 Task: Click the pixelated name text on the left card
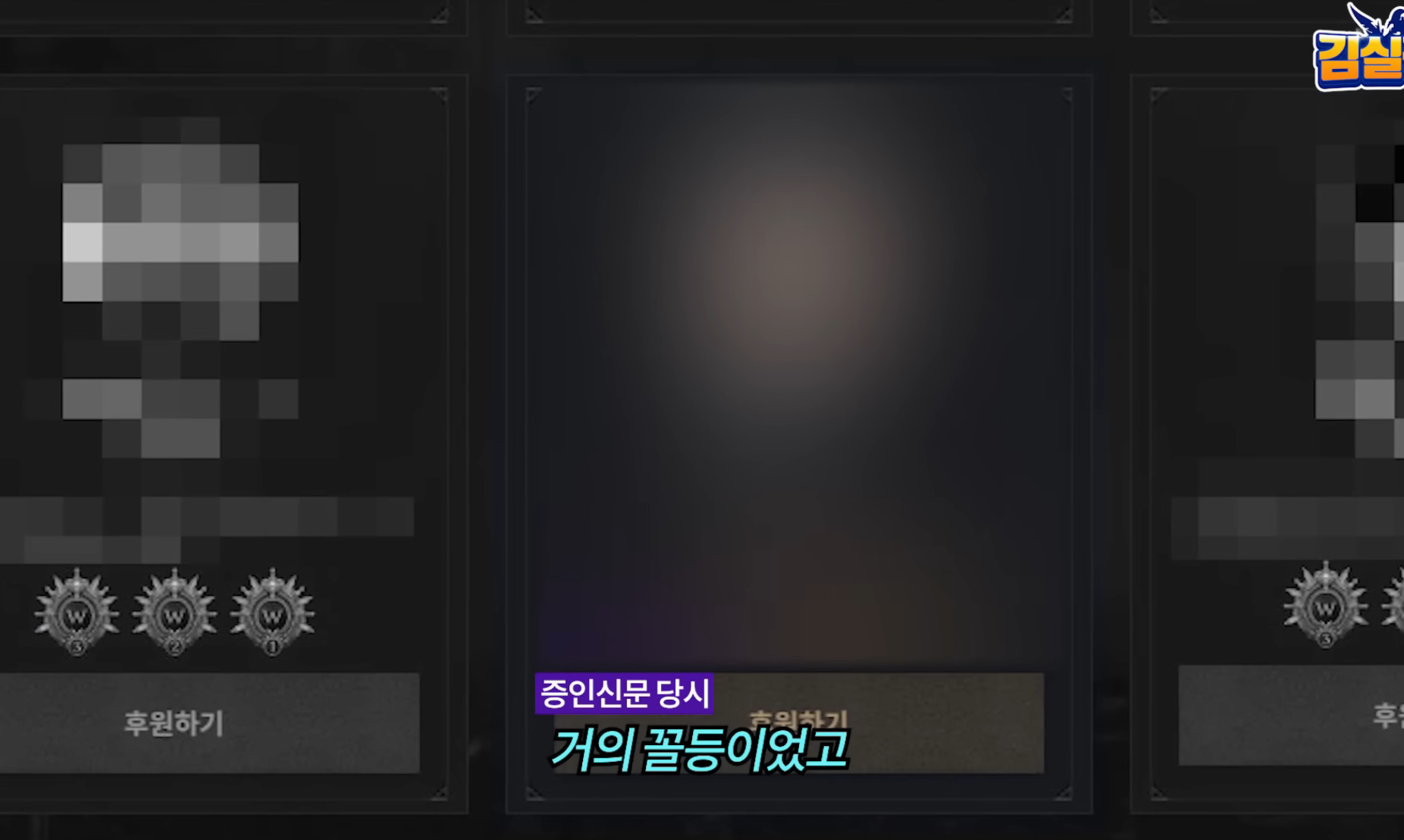[x=207, y=529]
